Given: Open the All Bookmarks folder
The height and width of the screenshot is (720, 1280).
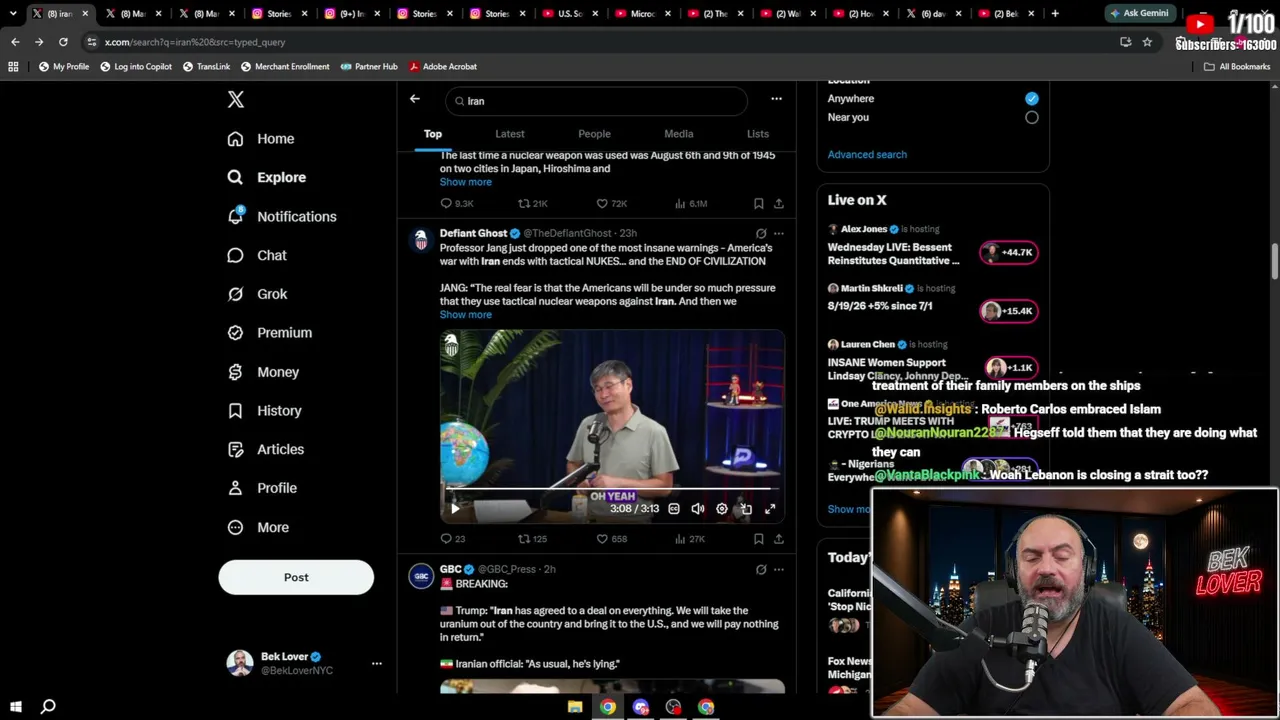Looking at the screenshot, I should [x=1237, y=66].
